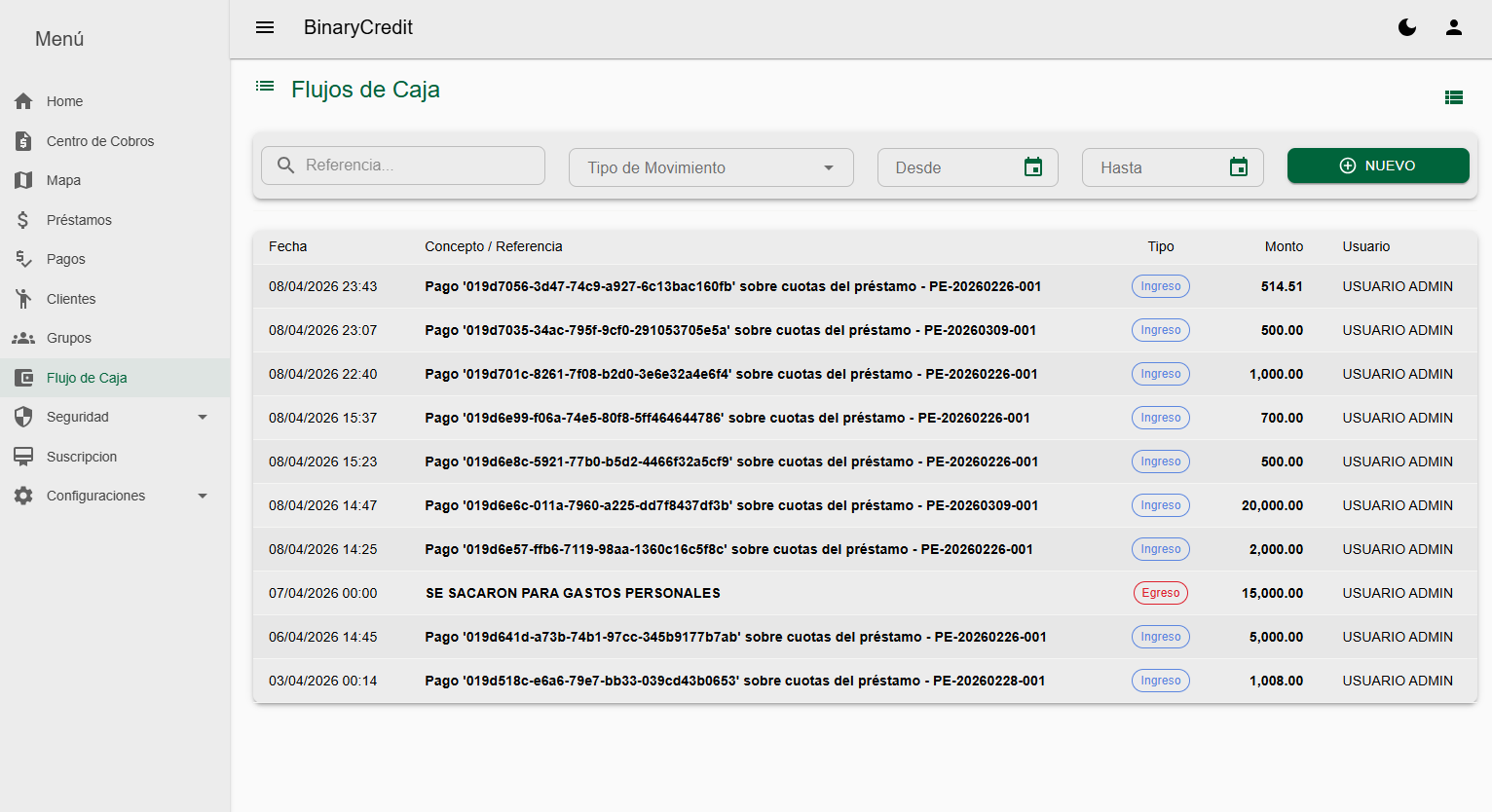The width and height of the screenshot is (1492, 812).
Task: Click the red Egreso badge
Action: [x=1161, y=593]
